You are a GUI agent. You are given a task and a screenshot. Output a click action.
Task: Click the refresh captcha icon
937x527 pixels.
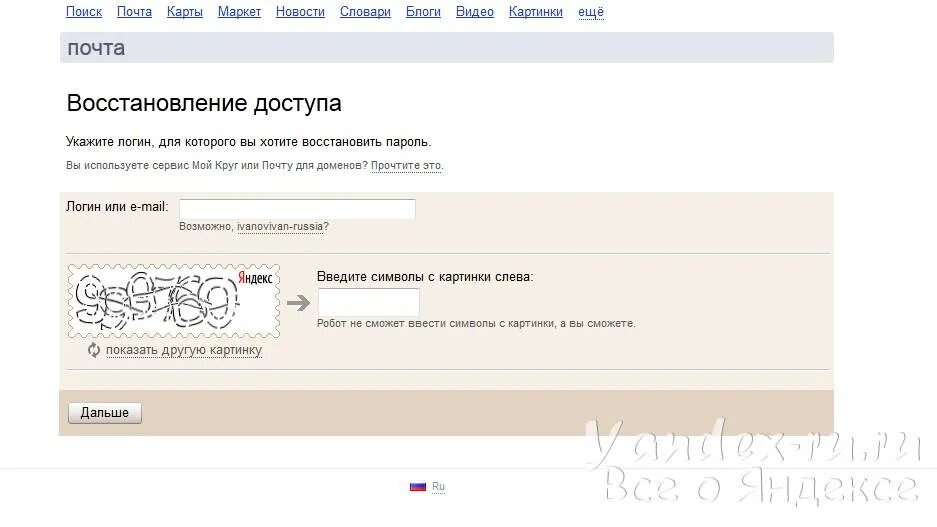pos(94,350)
